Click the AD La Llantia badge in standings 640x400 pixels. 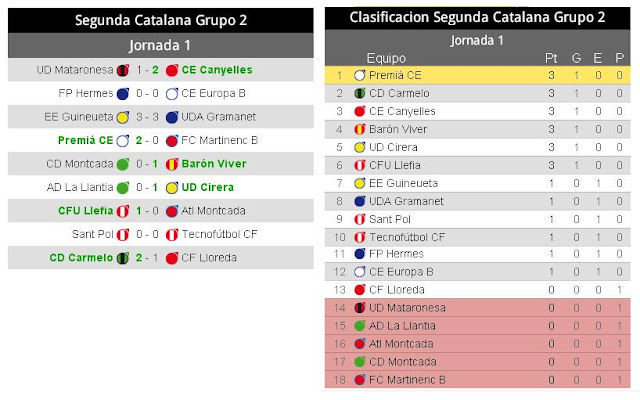pos(359,326)
